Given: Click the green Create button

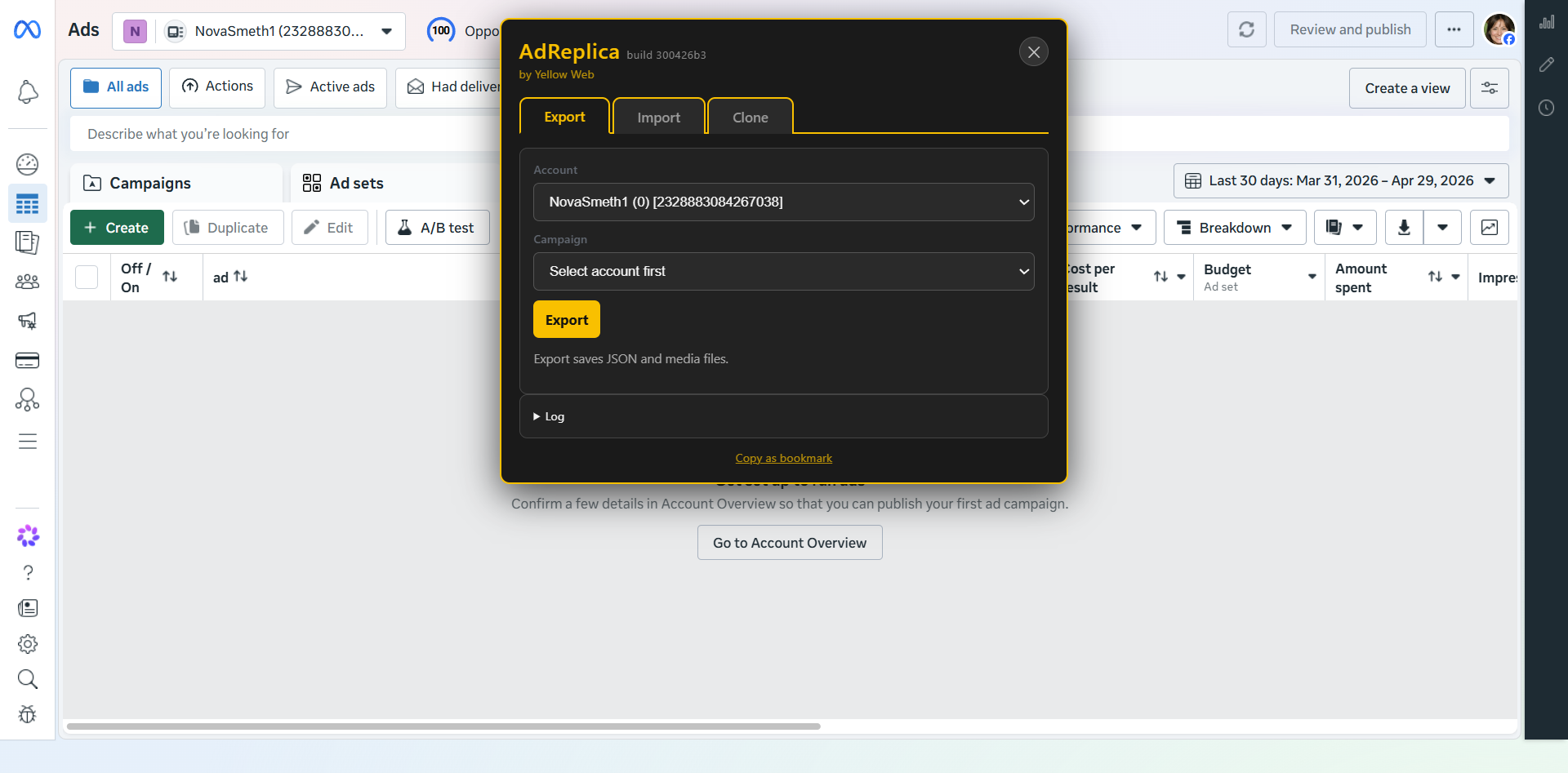Looking at the screenshot, I should pos(117,228).
